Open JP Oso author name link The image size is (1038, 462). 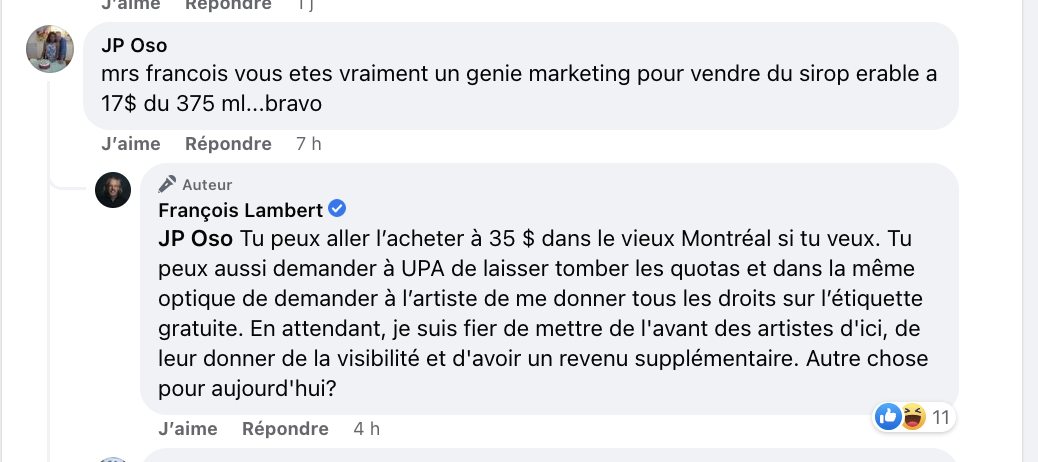tap(134, 45)
